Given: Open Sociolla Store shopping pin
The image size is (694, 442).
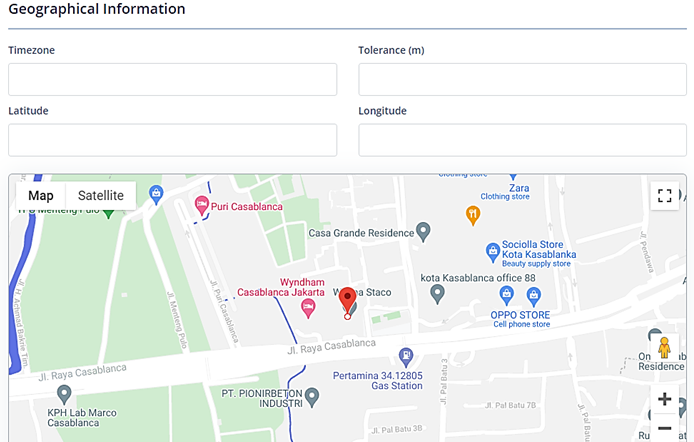Looking at the screenshot, I should click(x=493, y=253).
